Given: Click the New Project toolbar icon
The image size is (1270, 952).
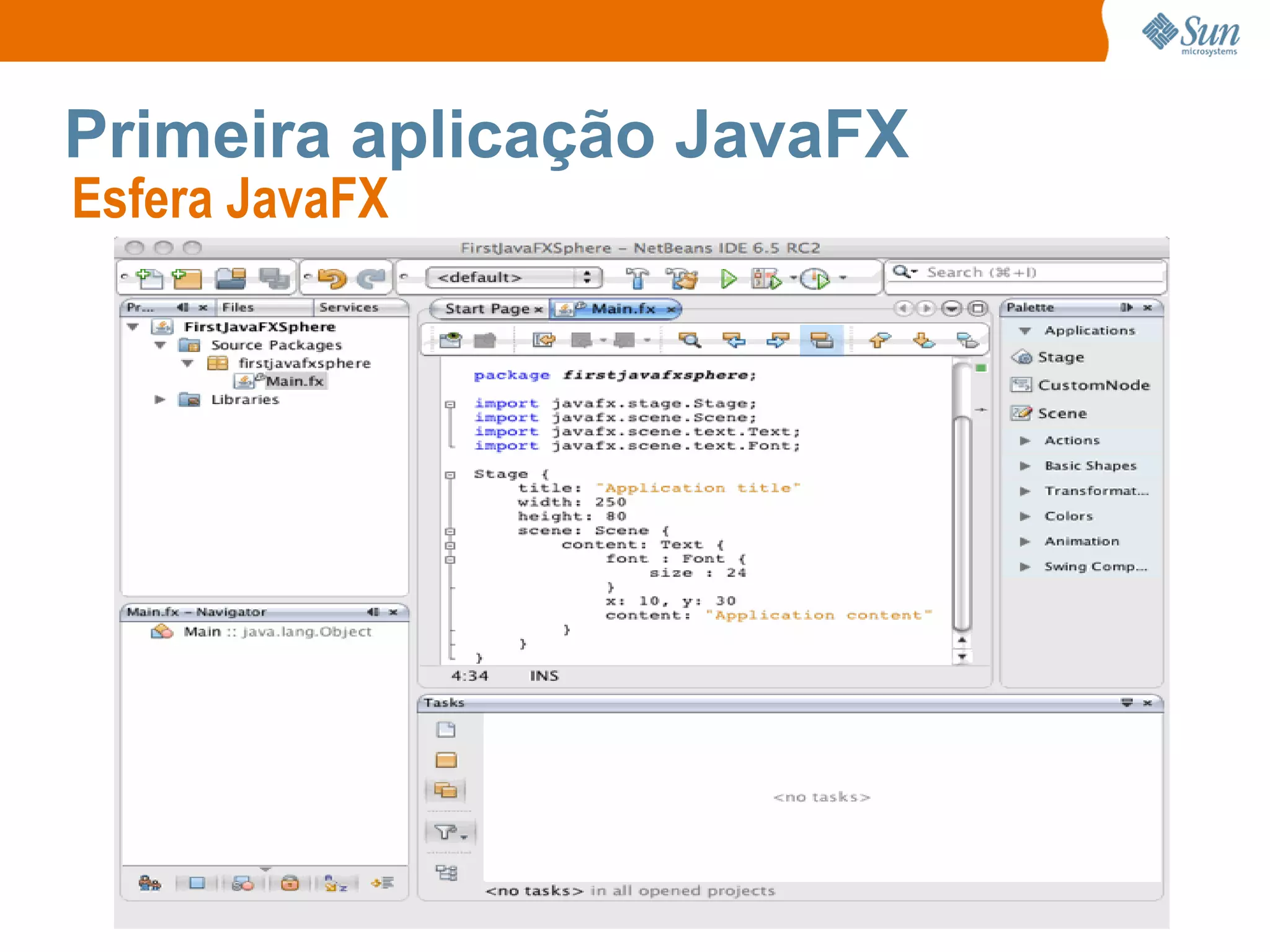Looking at the screenshot, I should pos(187,279).
